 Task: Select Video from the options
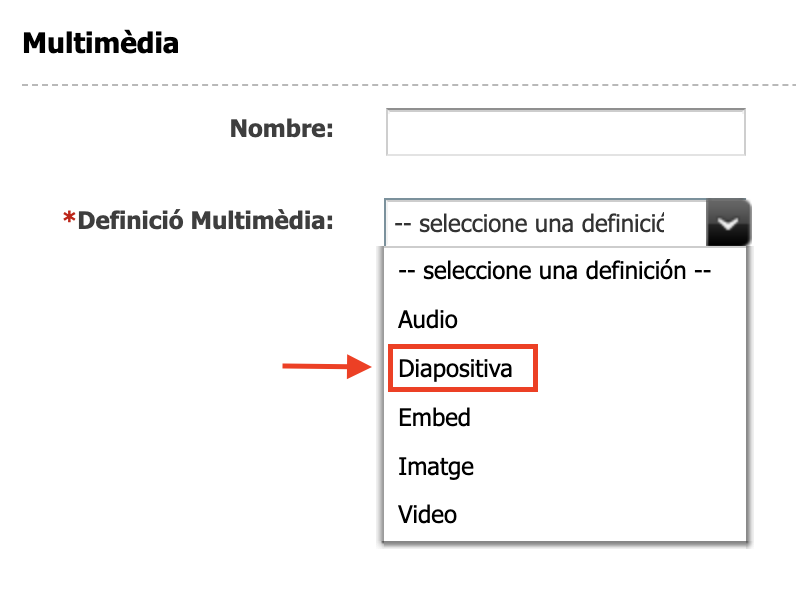point(428,515)
